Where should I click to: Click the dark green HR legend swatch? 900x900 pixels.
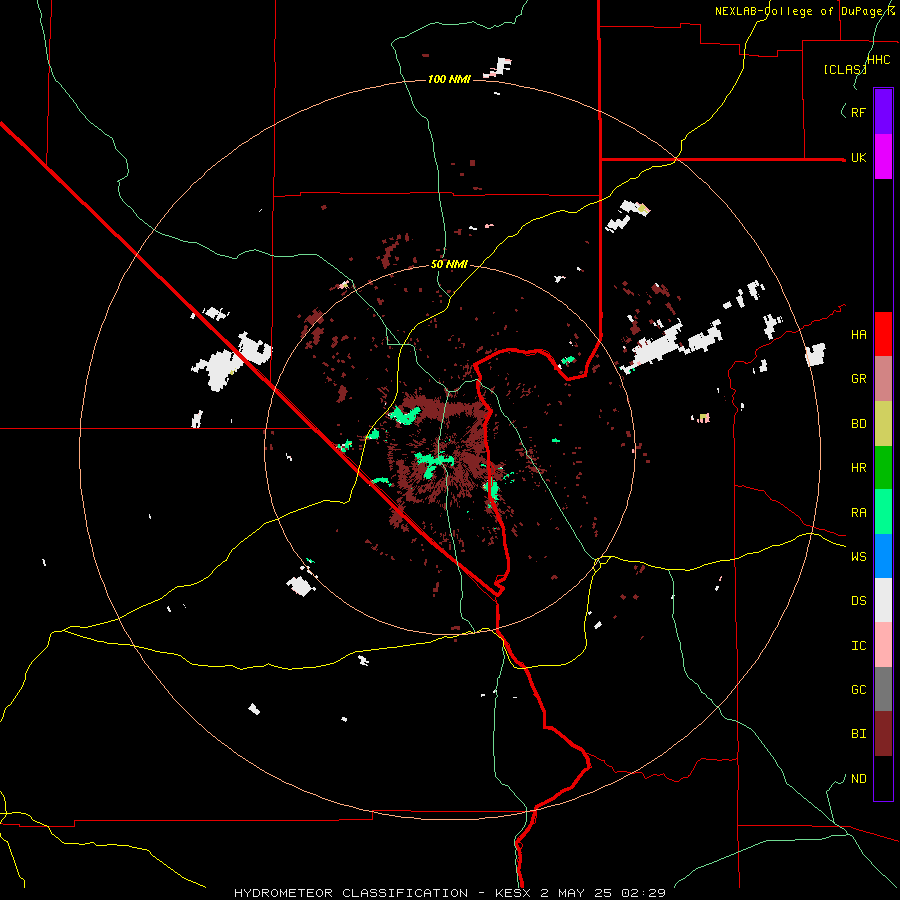click(x=883, y=468)
